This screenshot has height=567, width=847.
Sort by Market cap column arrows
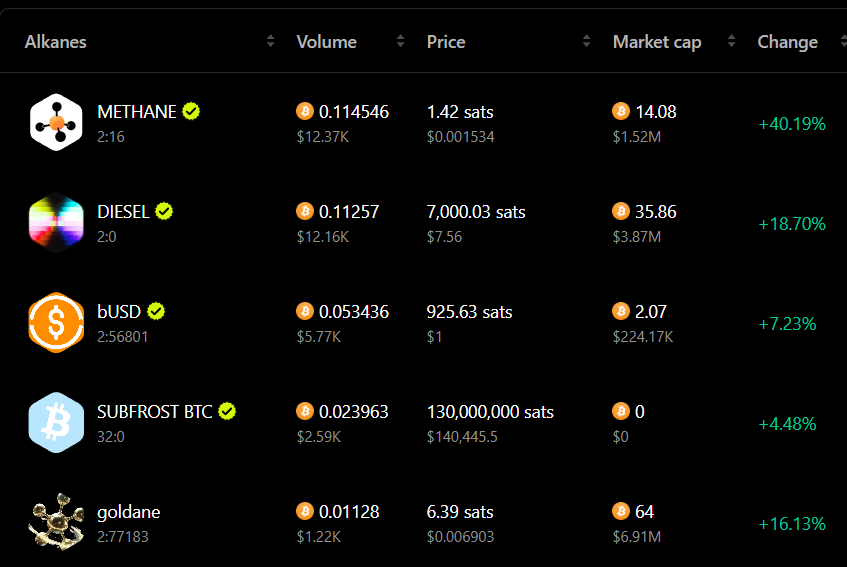coord(731,41)
